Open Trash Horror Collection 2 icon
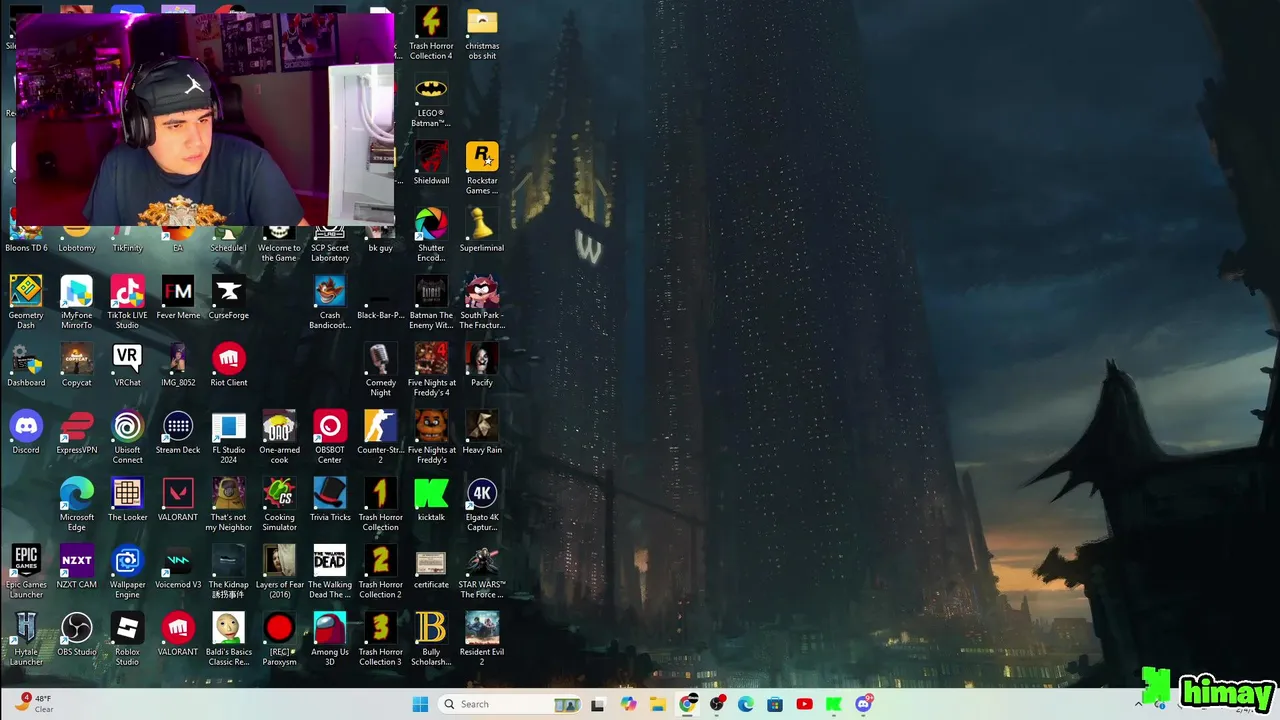The width and height of the screenshot is (1280, 720). click(380, 571)
